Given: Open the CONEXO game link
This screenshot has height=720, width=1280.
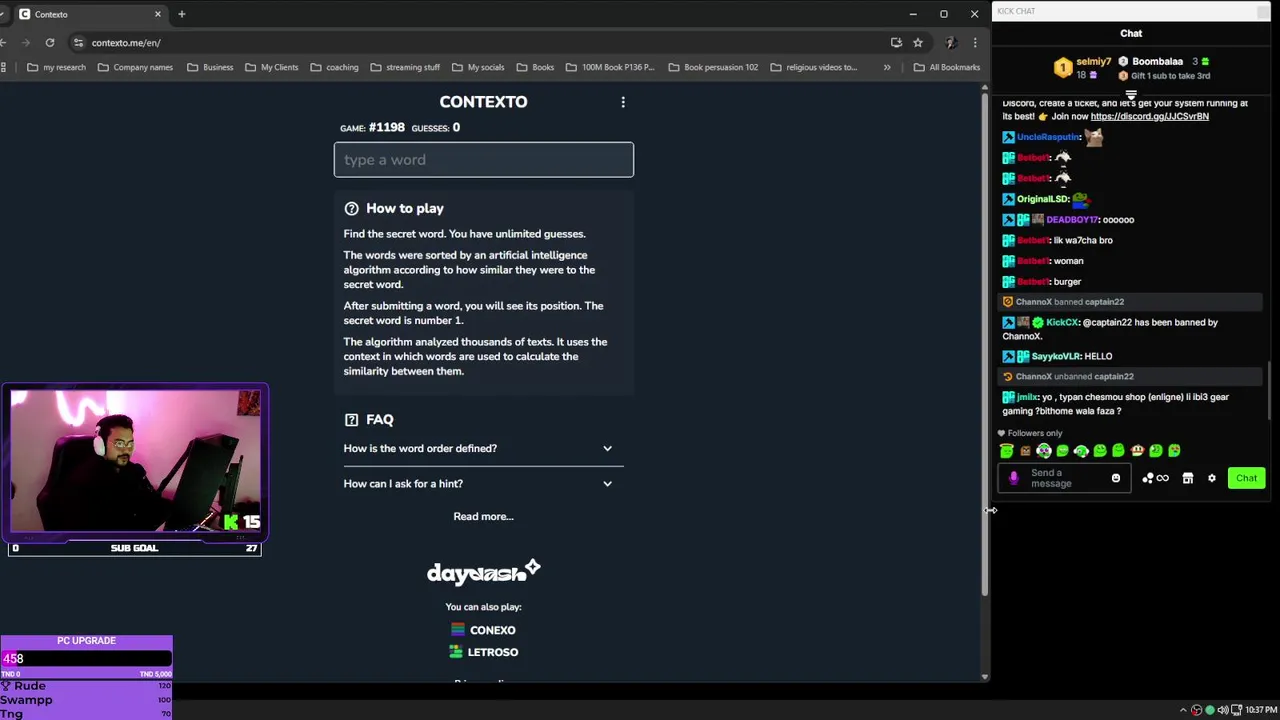Looking at the screenshot, I should pyautogui.click(x=483, y=630).
